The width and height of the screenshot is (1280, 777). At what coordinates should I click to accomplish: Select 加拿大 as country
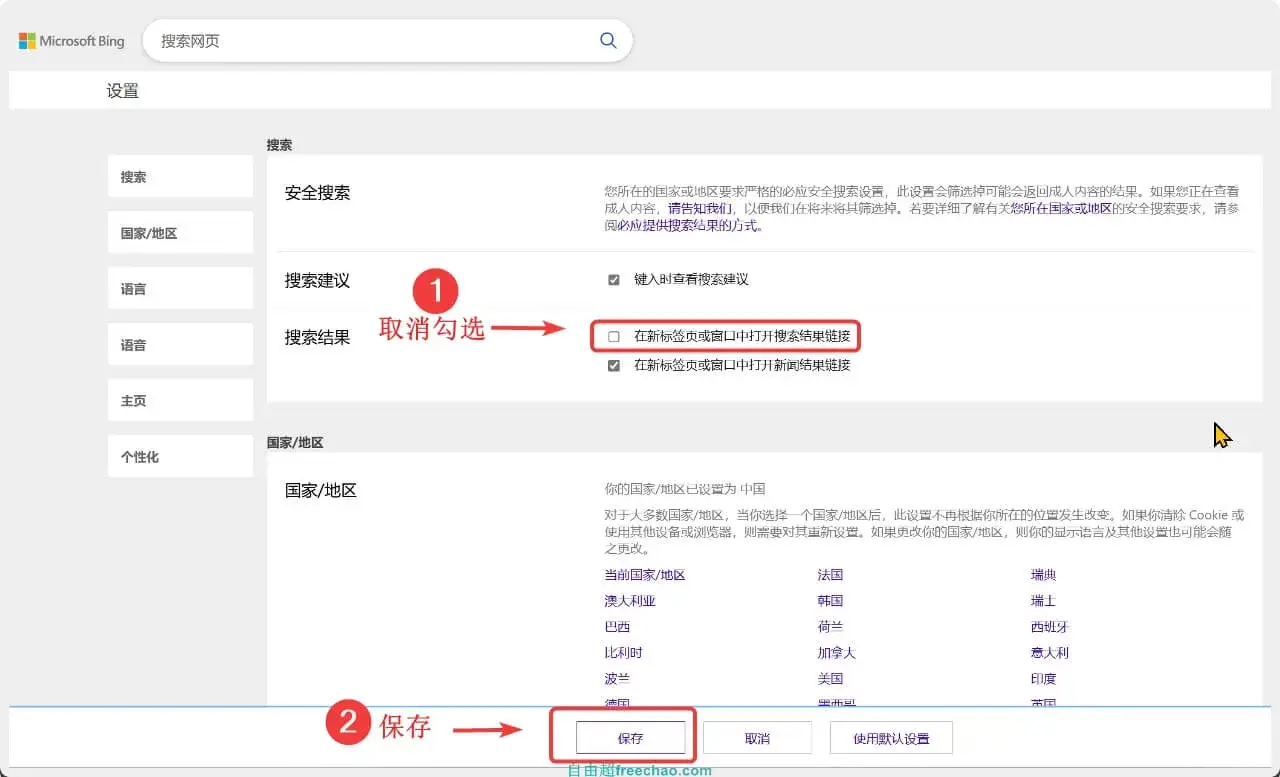pyautogui.click(x=836, y=653)
